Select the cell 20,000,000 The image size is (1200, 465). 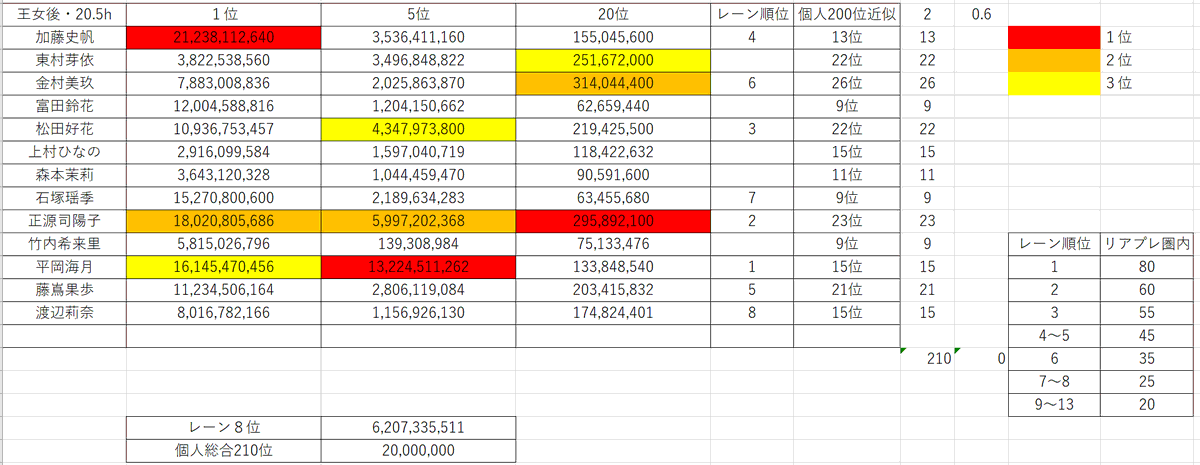point(418,451)
